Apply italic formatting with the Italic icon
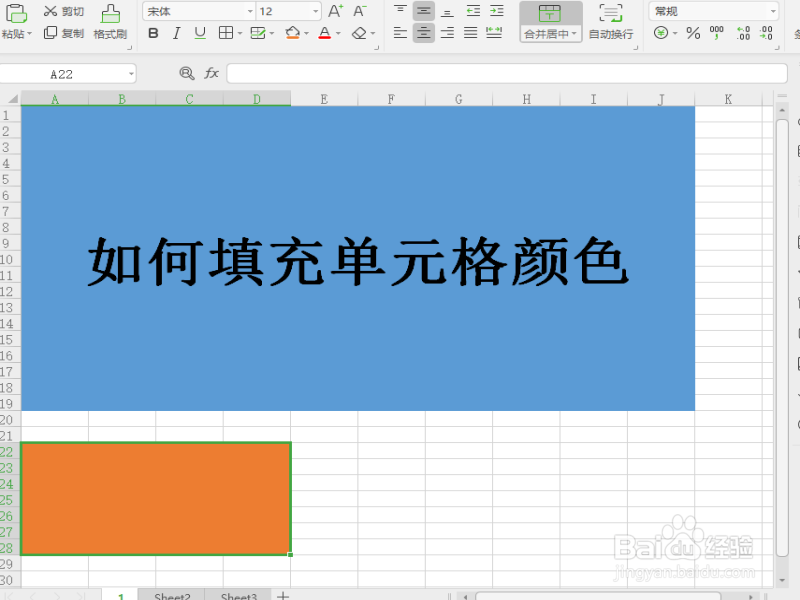Image resolution: width=800 pixels, height=600 pixels. point(177,33)
